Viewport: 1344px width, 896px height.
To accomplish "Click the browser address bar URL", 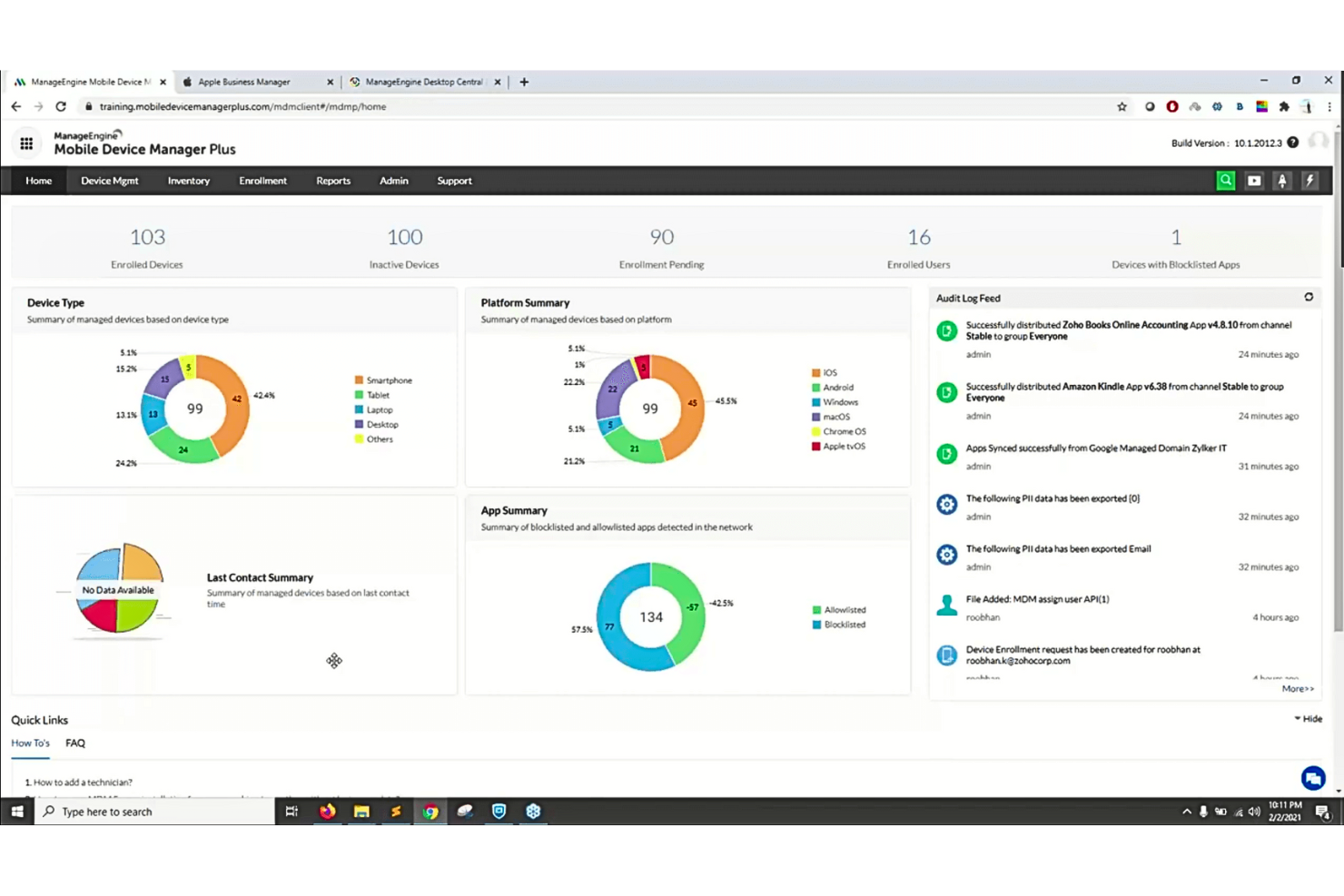I will 243,106.
